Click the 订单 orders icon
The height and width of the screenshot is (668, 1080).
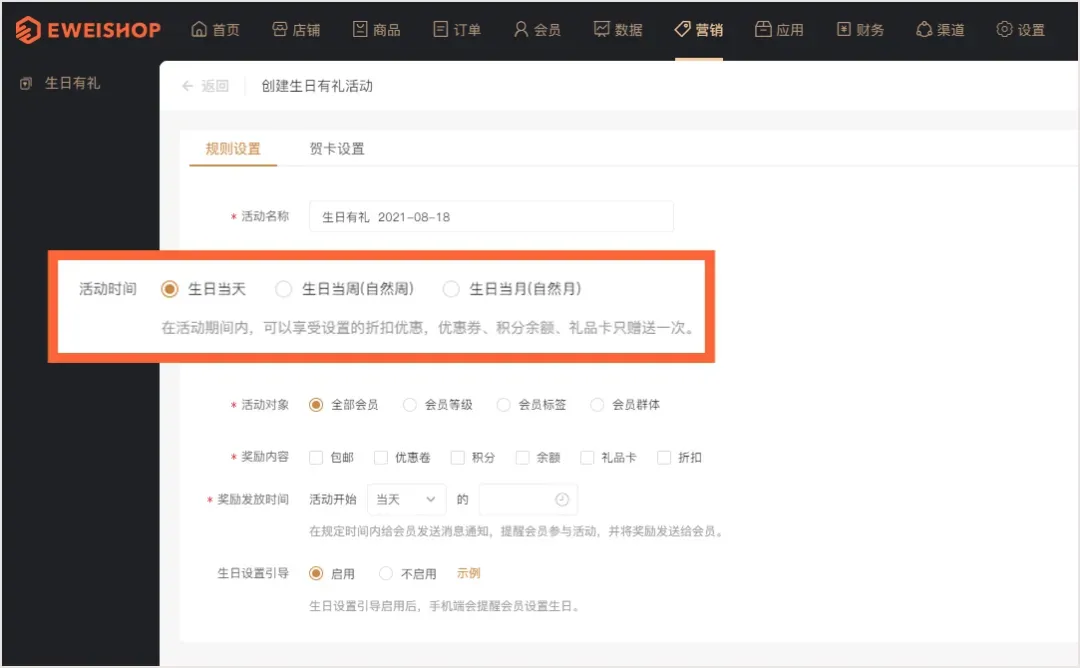(441, 29)
